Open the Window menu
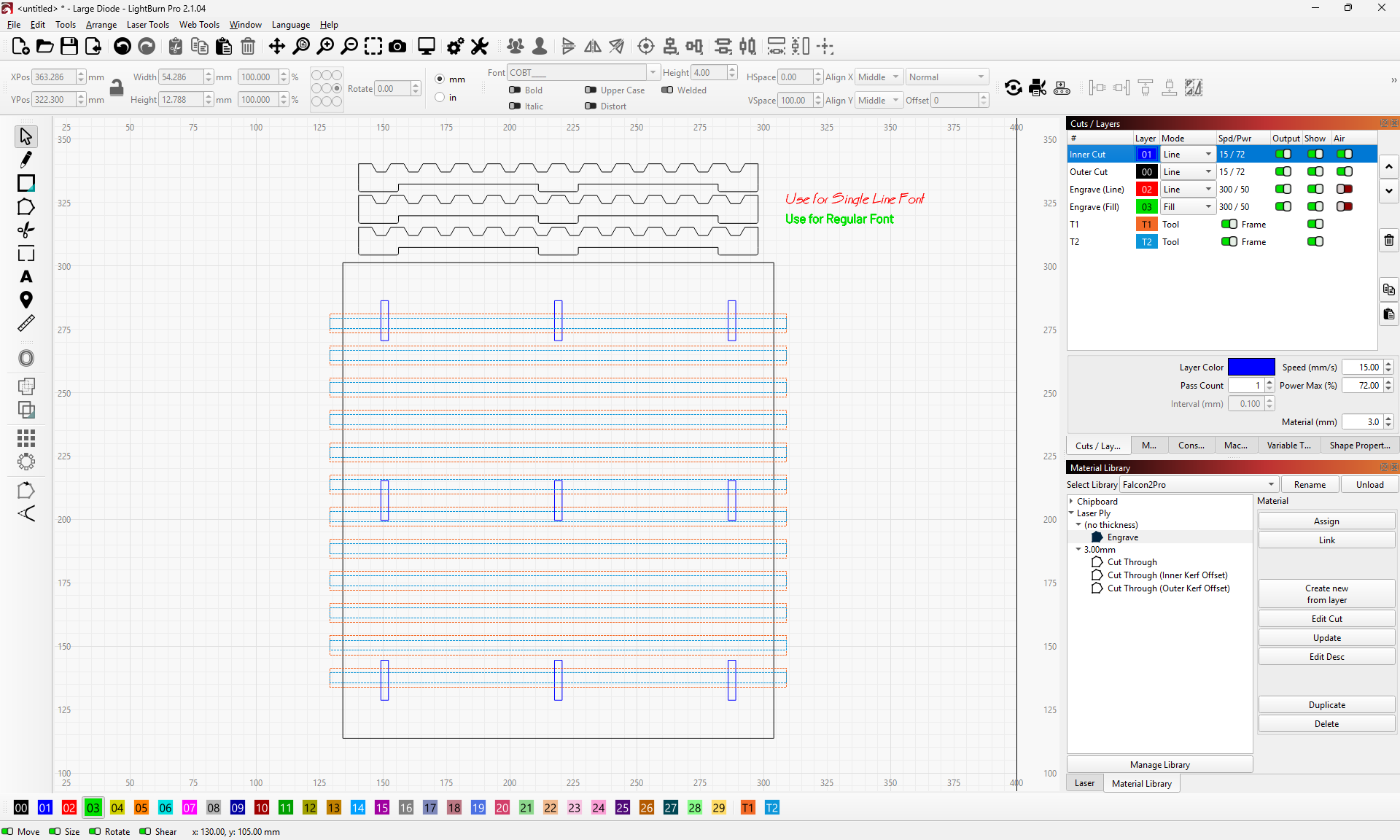The width and height of the screenshot is (1400, 840). (x=246, y=25)
